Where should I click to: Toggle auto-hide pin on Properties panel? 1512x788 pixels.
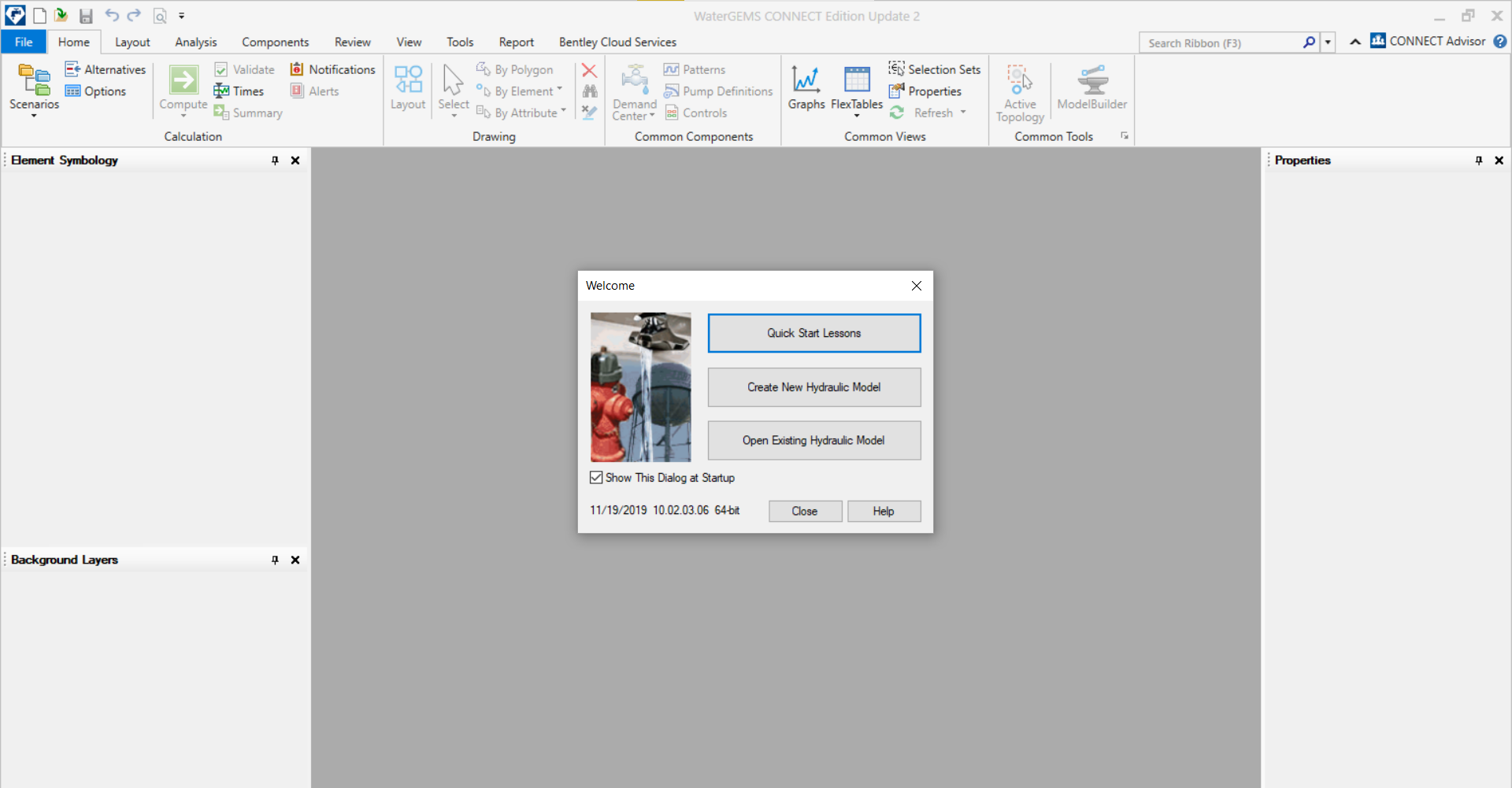pos(1478,161)
